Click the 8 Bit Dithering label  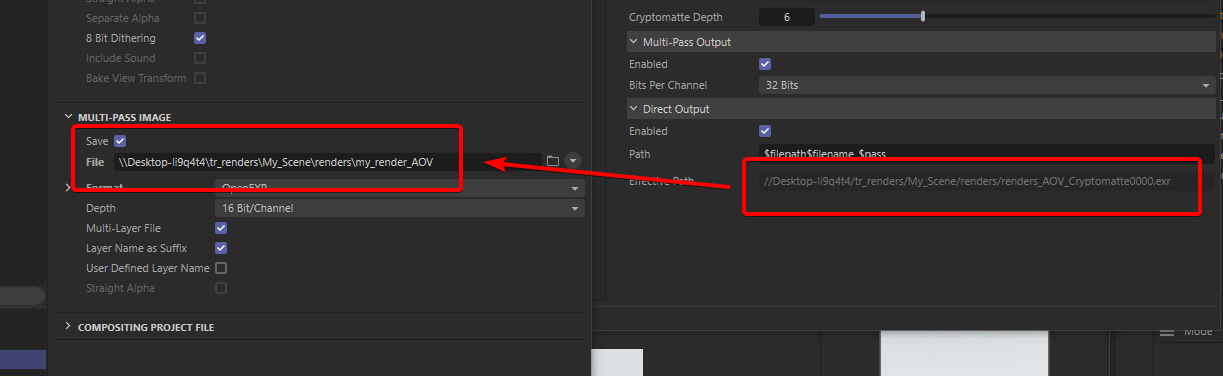(121, 38)
